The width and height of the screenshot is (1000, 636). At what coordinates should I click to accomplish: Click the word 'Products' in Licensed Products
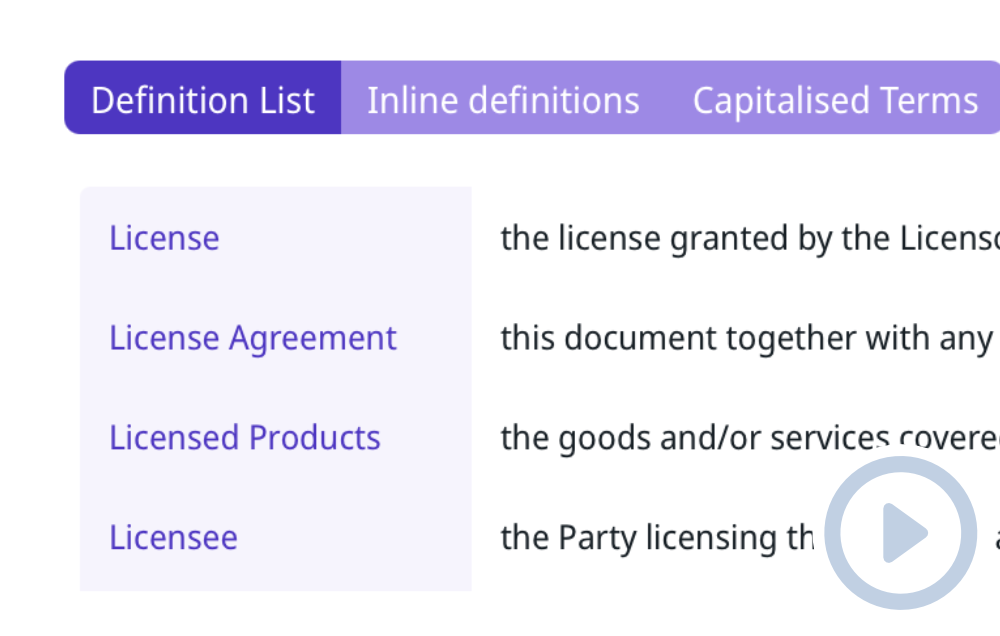[315, 438]
